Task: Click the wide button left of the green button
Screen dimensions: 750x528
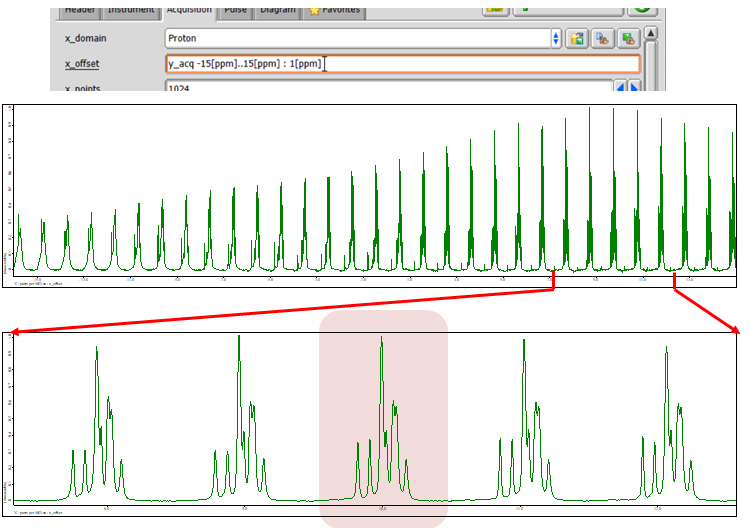Action: (567, 6)
